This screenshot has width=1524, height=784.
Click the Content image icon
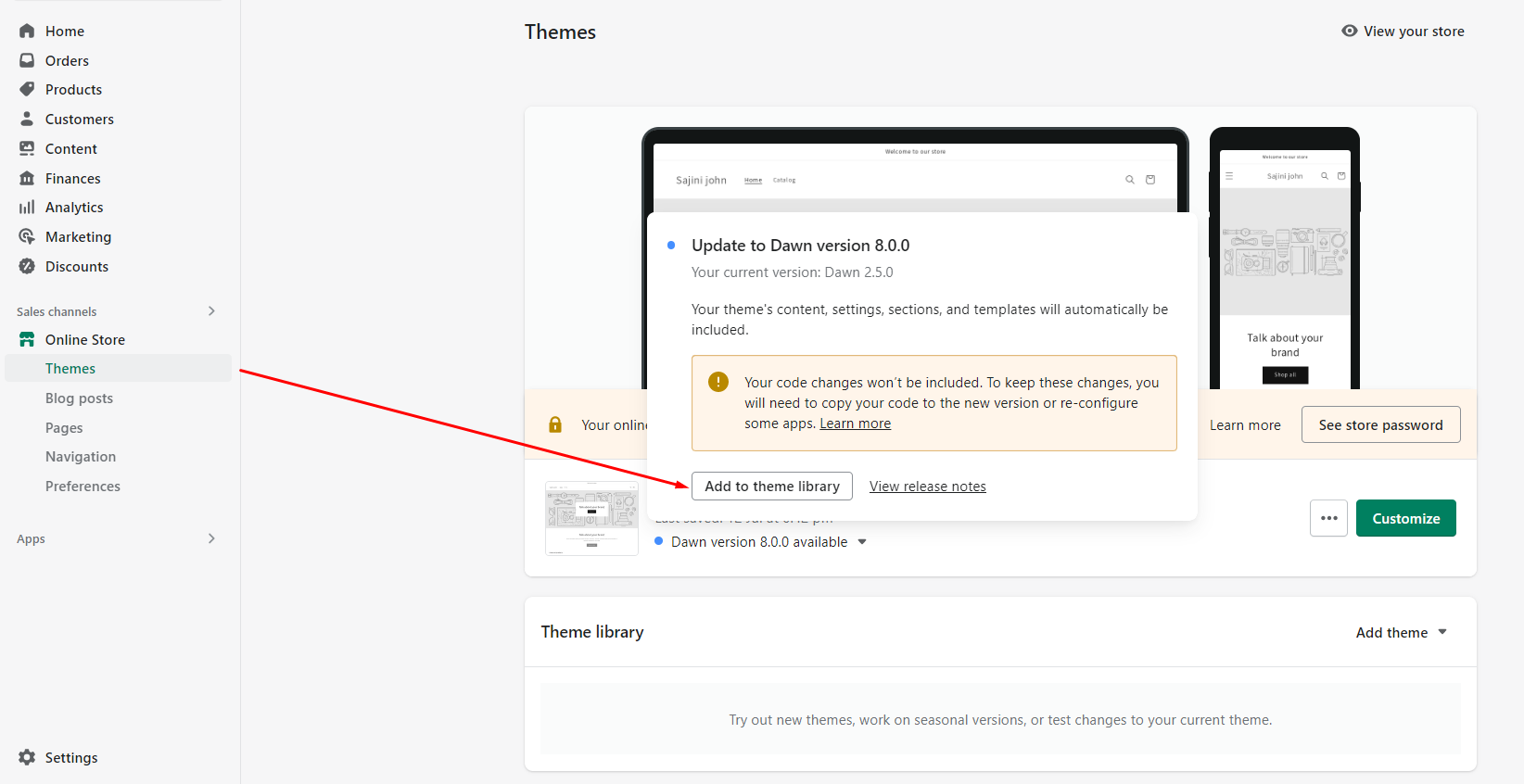click(x=27, y=148)
